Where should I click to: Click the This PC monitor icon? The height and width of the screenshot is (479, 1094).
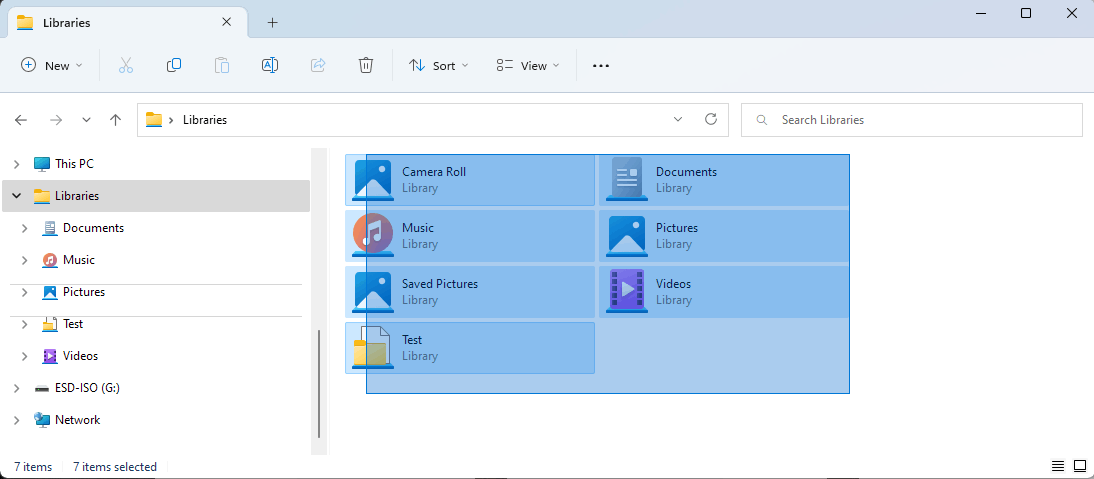43,165
